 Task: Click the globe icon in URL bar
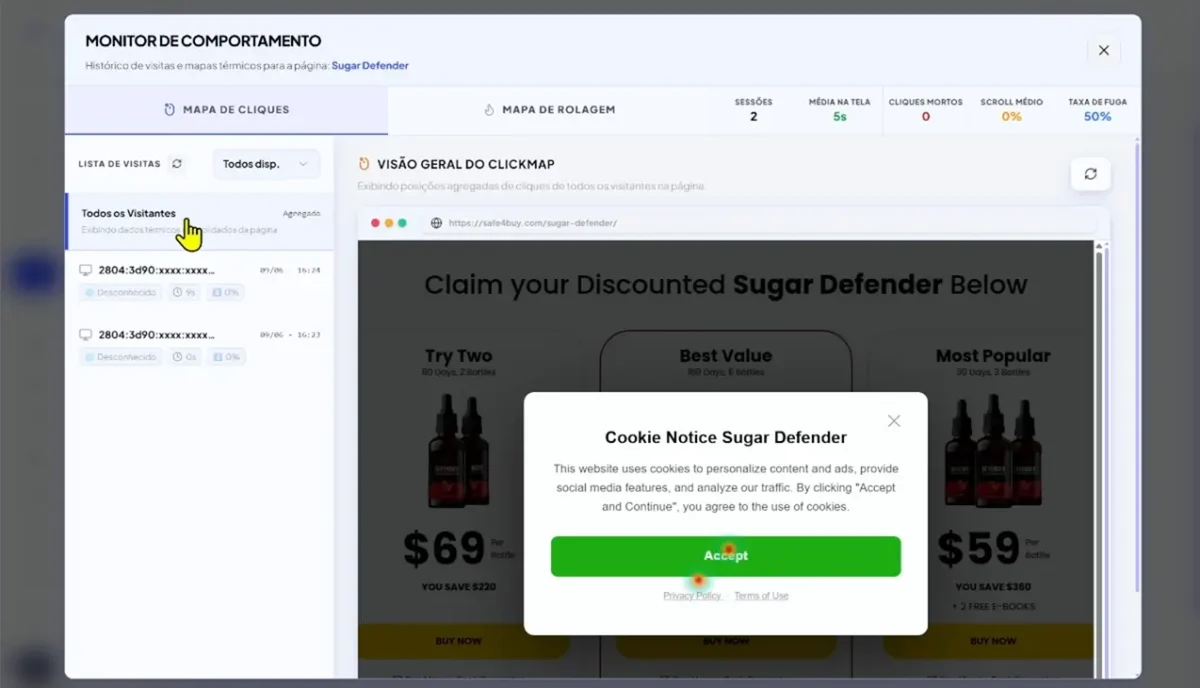[436, 223]
